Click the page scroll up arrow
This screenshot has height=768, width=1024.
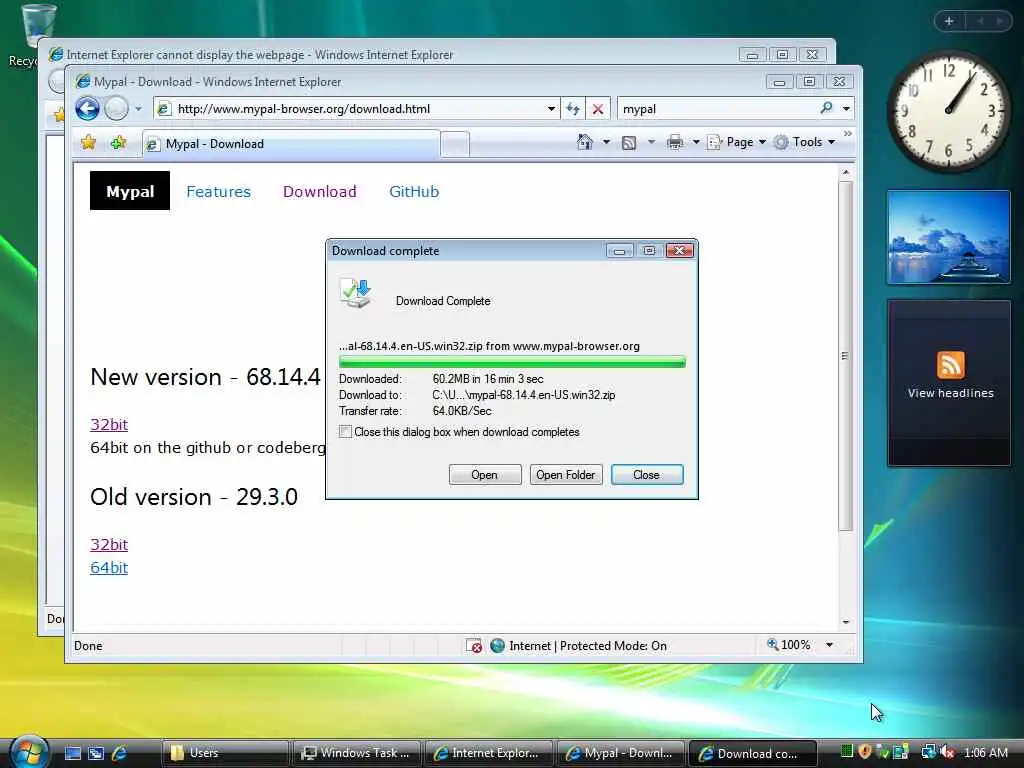(846, 172)
